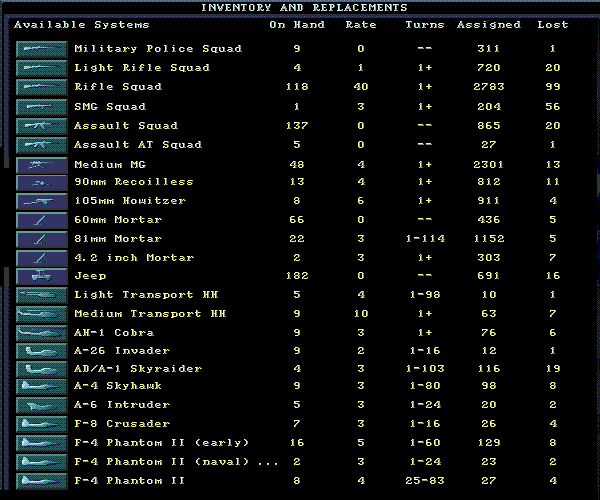This screenshot has width=600, height=500.
Task: Click the AH-1 Cobra label
Action: [114, 333]
